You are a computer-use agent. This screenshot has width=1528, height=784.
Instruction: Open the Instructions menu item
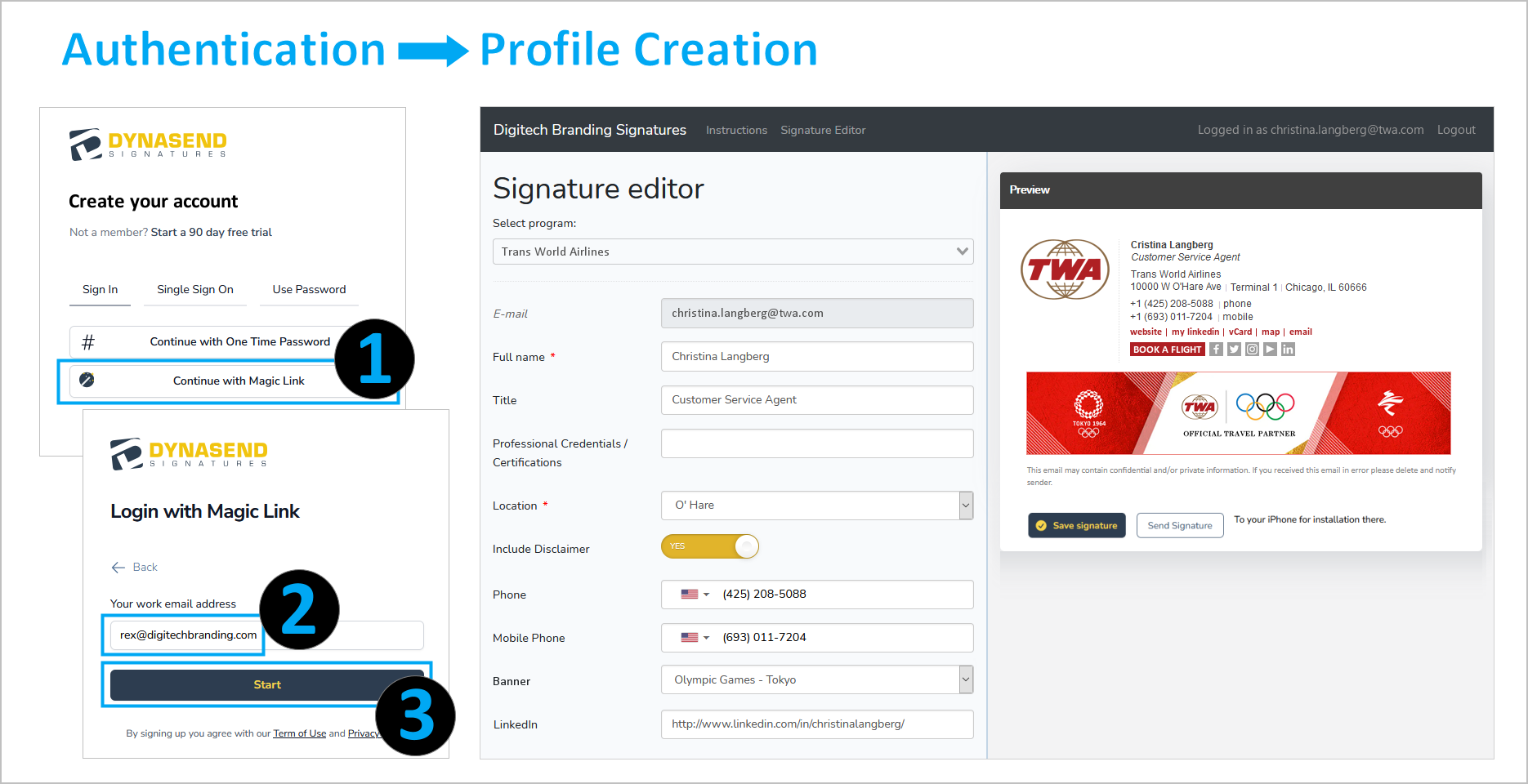click(x=735, y=129)
